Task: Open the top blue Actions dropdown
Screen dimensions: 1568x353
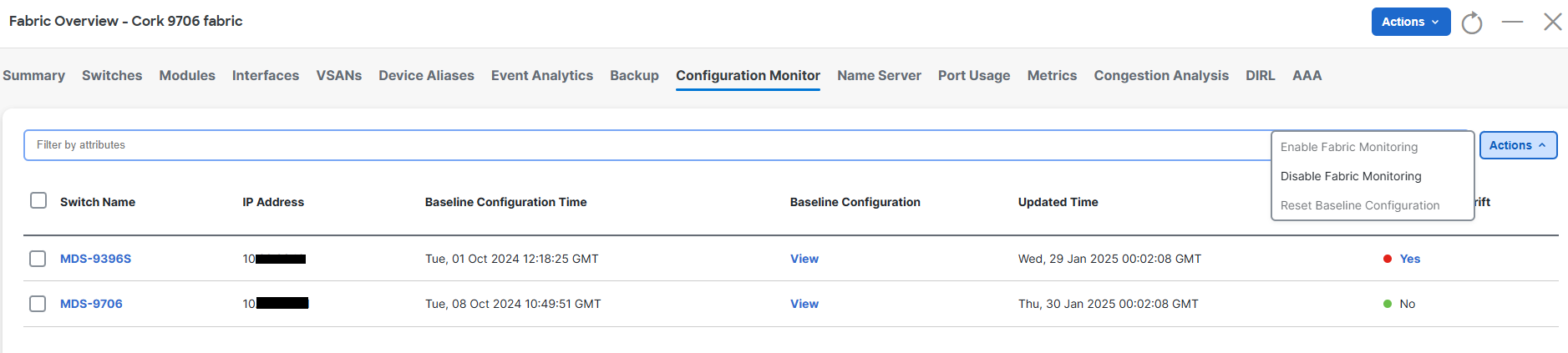Action: (1410, 22)
